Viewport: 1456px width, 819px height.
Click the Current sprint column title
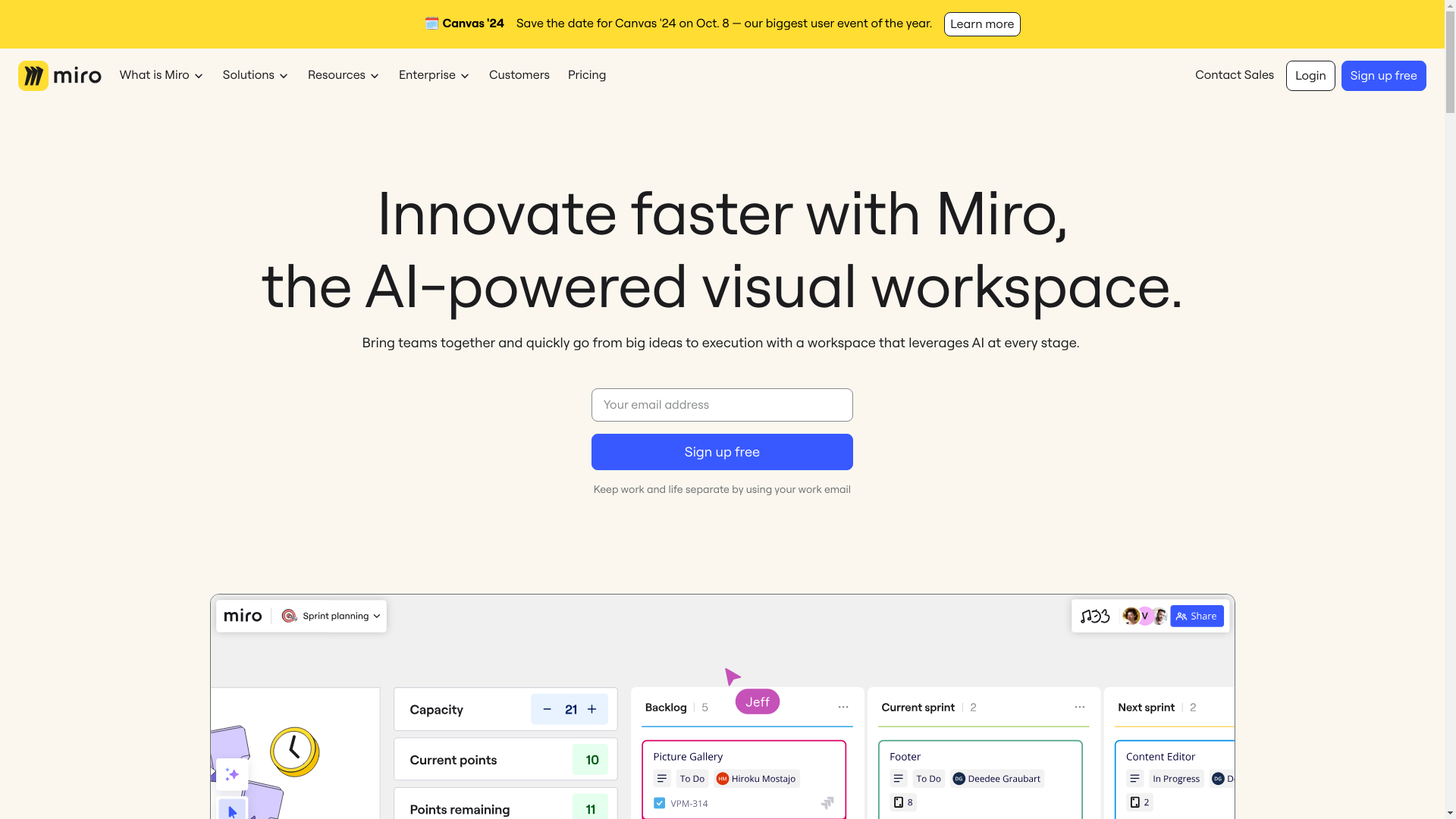tap(918, 708)
